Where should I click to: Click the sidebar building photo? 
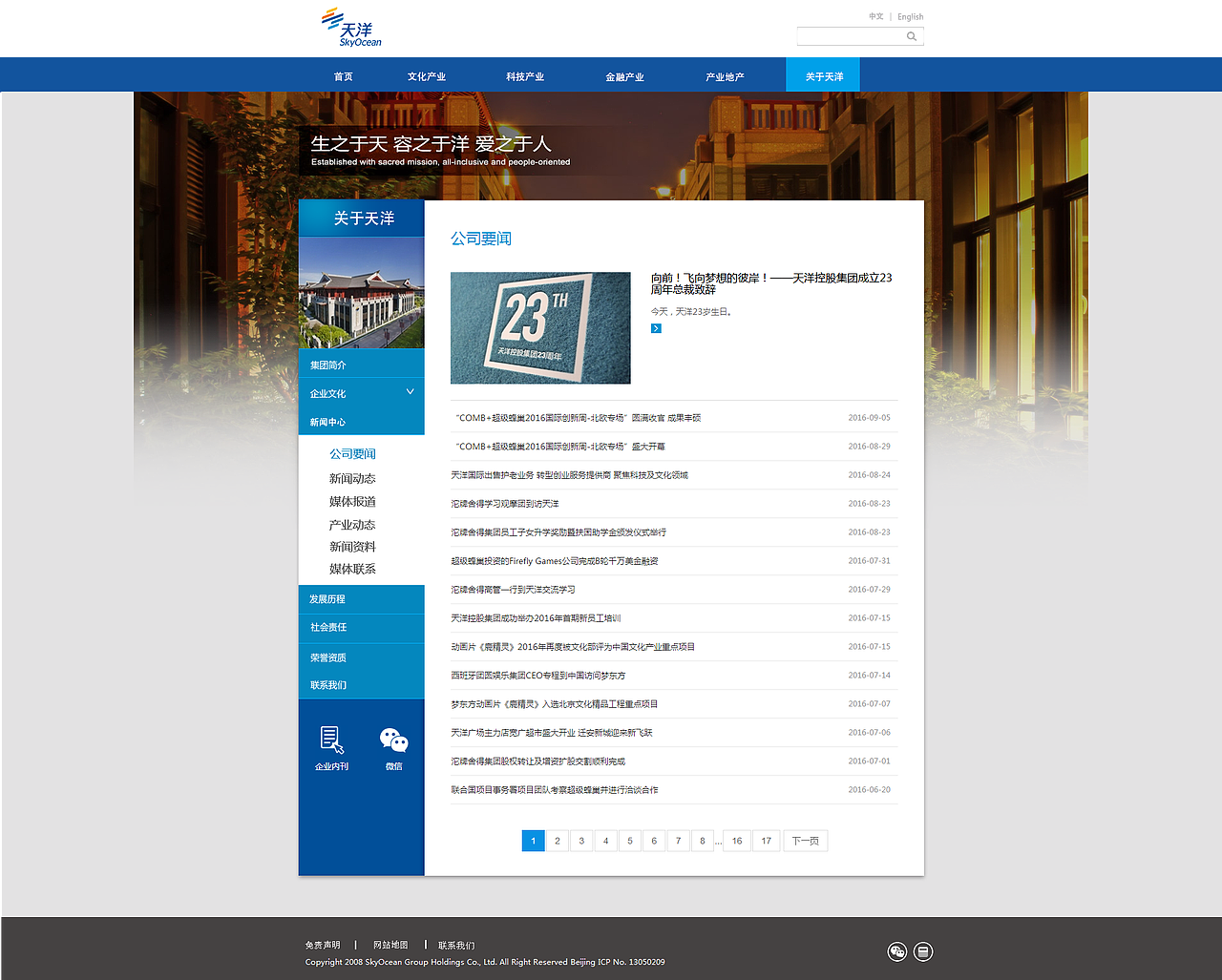[362, 293]
